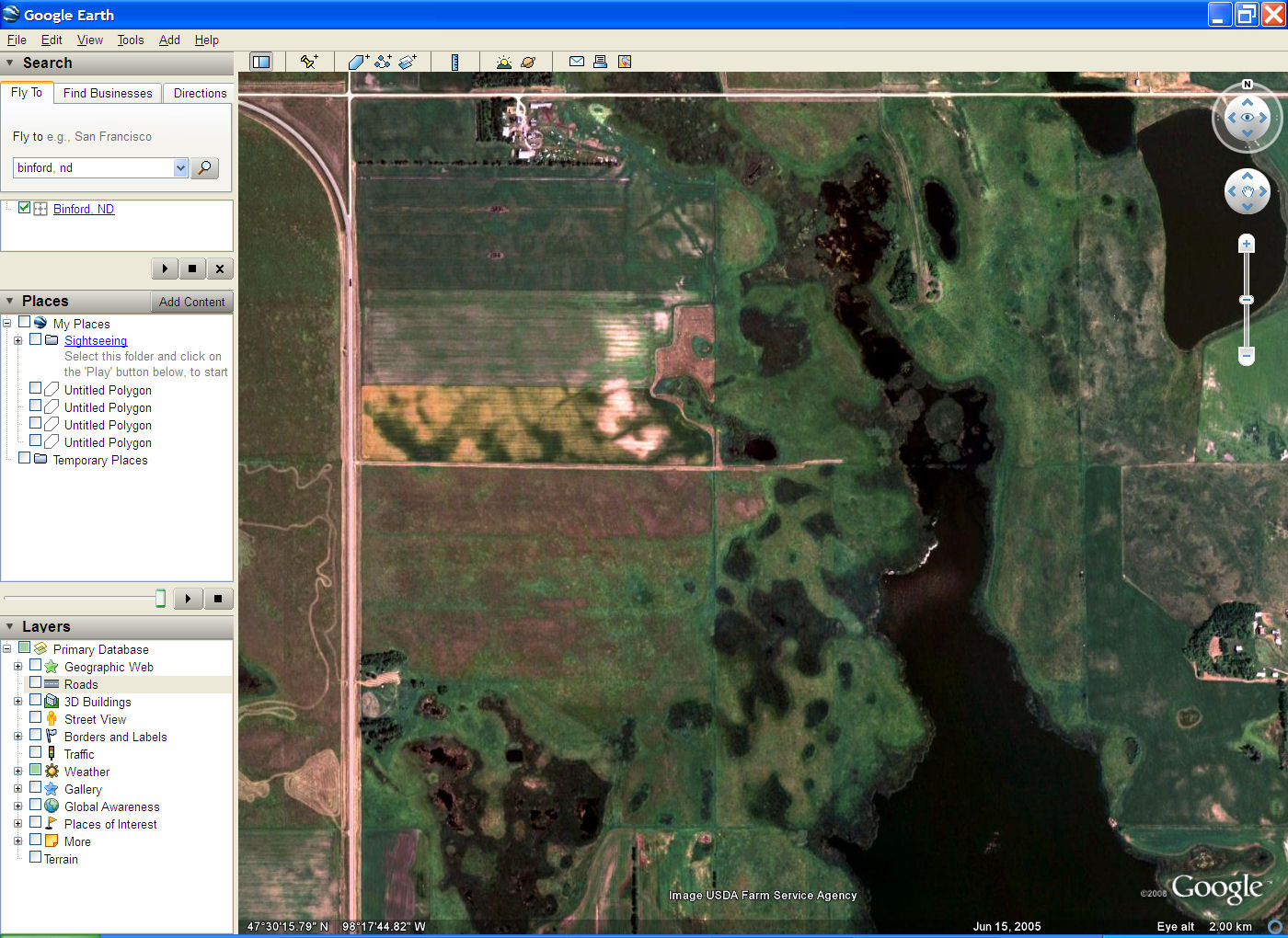
Task: Open the Tools menu
Action: coord(131,40)
